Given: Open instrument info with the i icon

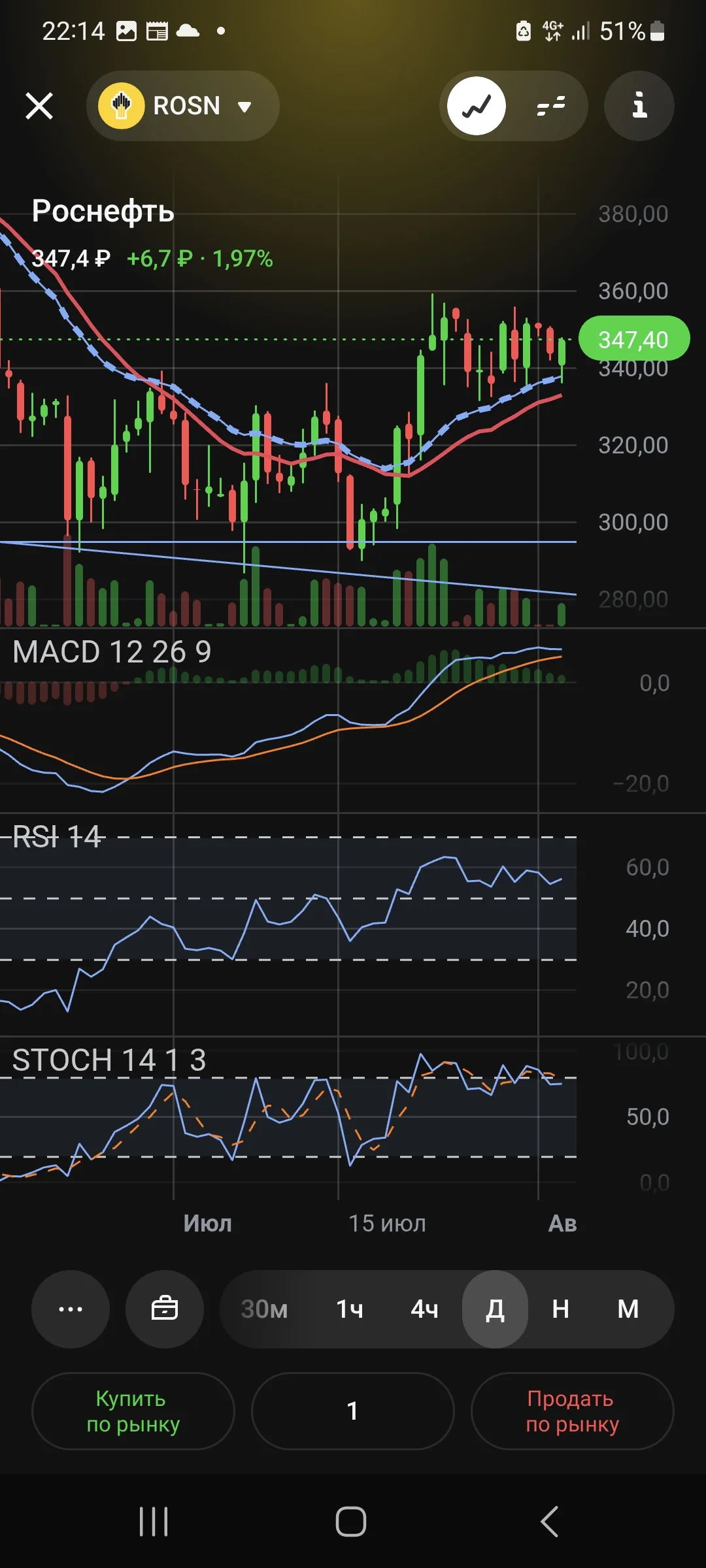Looking at the screenshot, I should pyautogui.click(x=639, y=106).
